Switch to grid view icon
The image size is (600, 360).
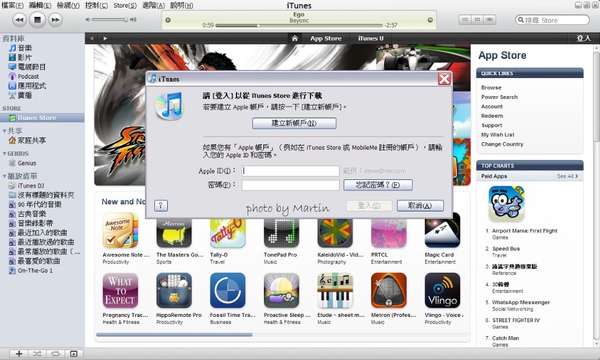click(477, 20)
